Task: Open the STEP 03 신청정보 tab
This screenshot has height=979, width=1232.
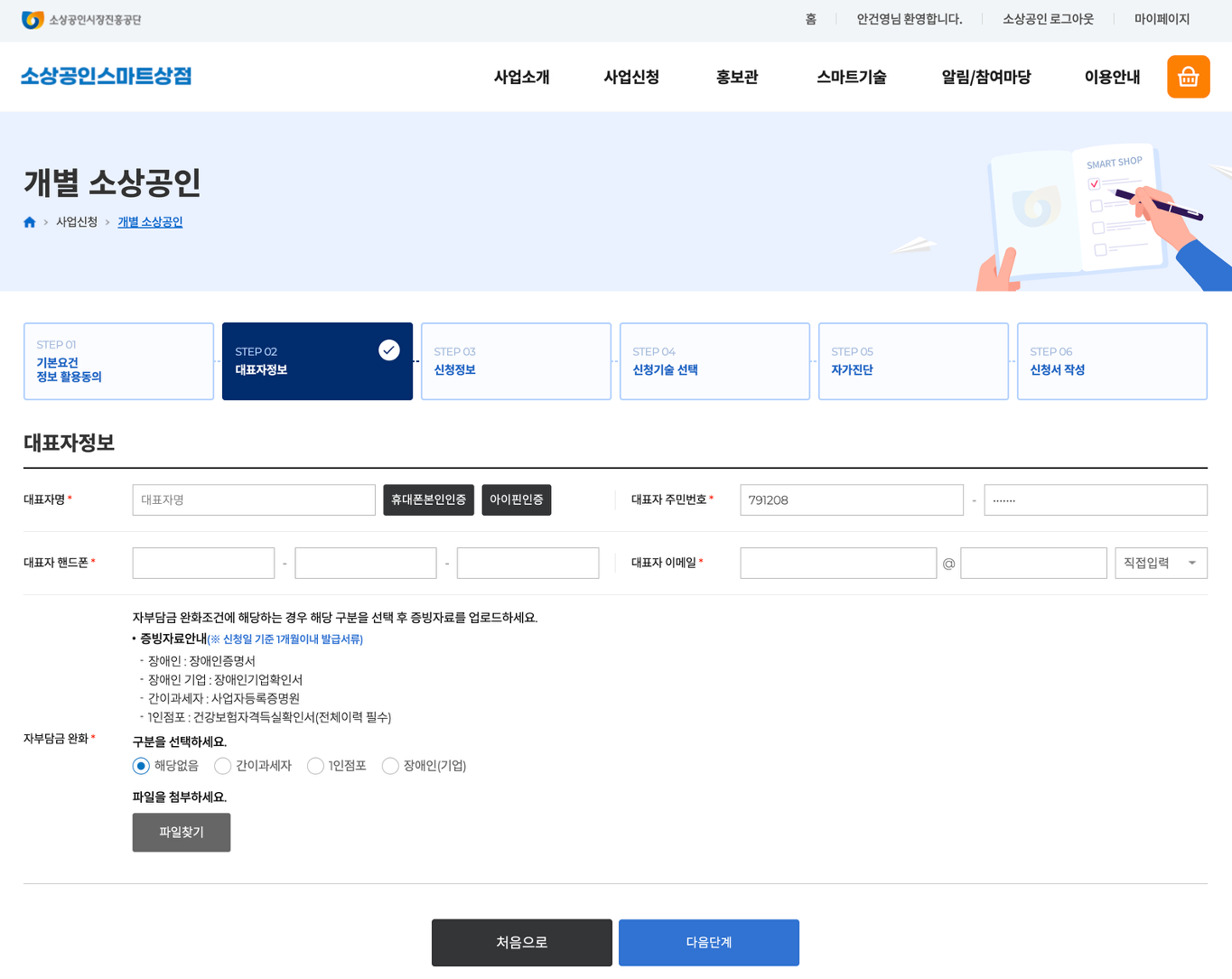Action: point(516,361)
